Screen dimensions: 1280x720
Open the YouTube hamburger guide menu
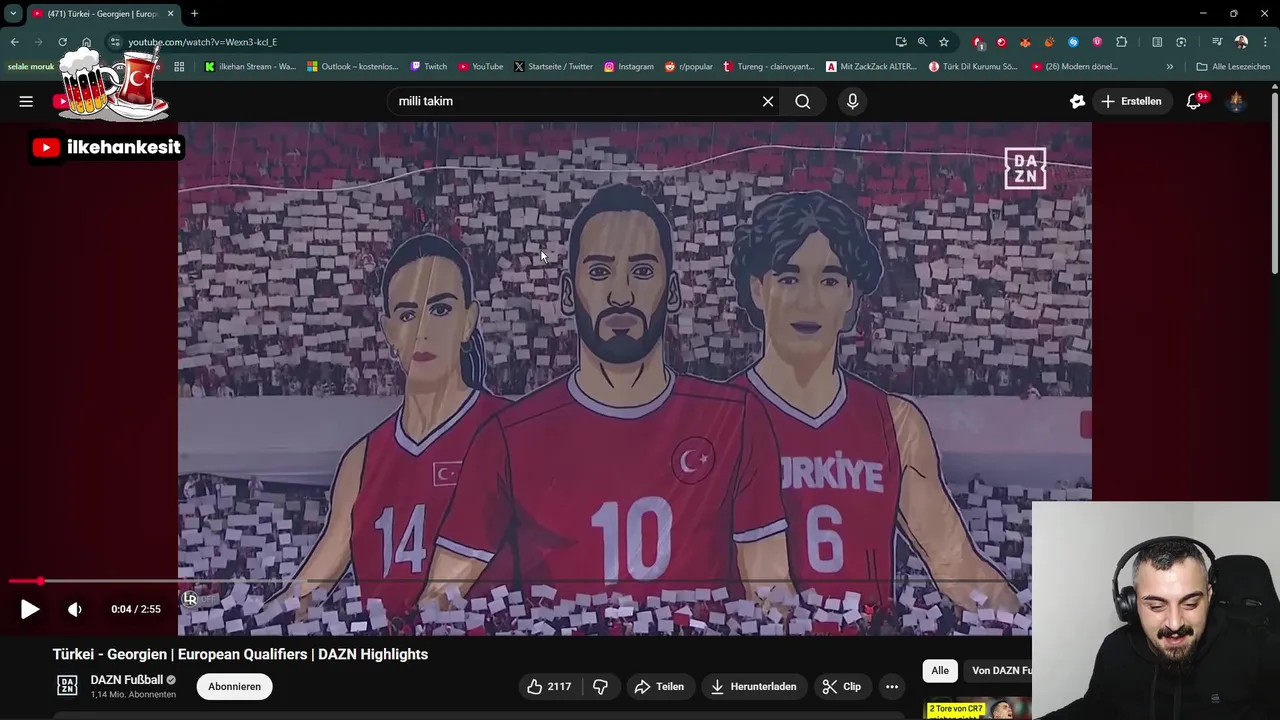pos(26,101)
